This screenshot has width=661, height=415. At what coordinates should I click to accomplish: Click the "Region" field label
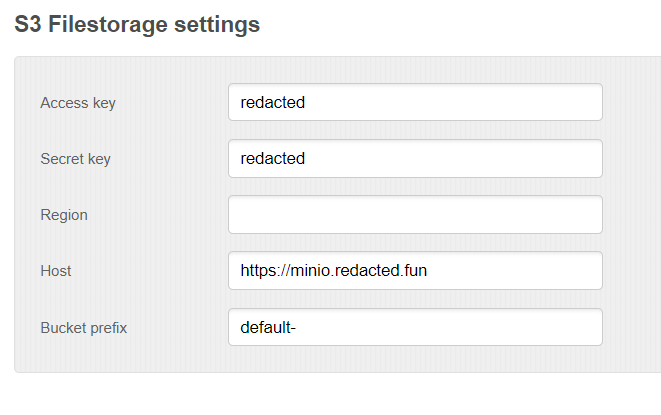64,215
